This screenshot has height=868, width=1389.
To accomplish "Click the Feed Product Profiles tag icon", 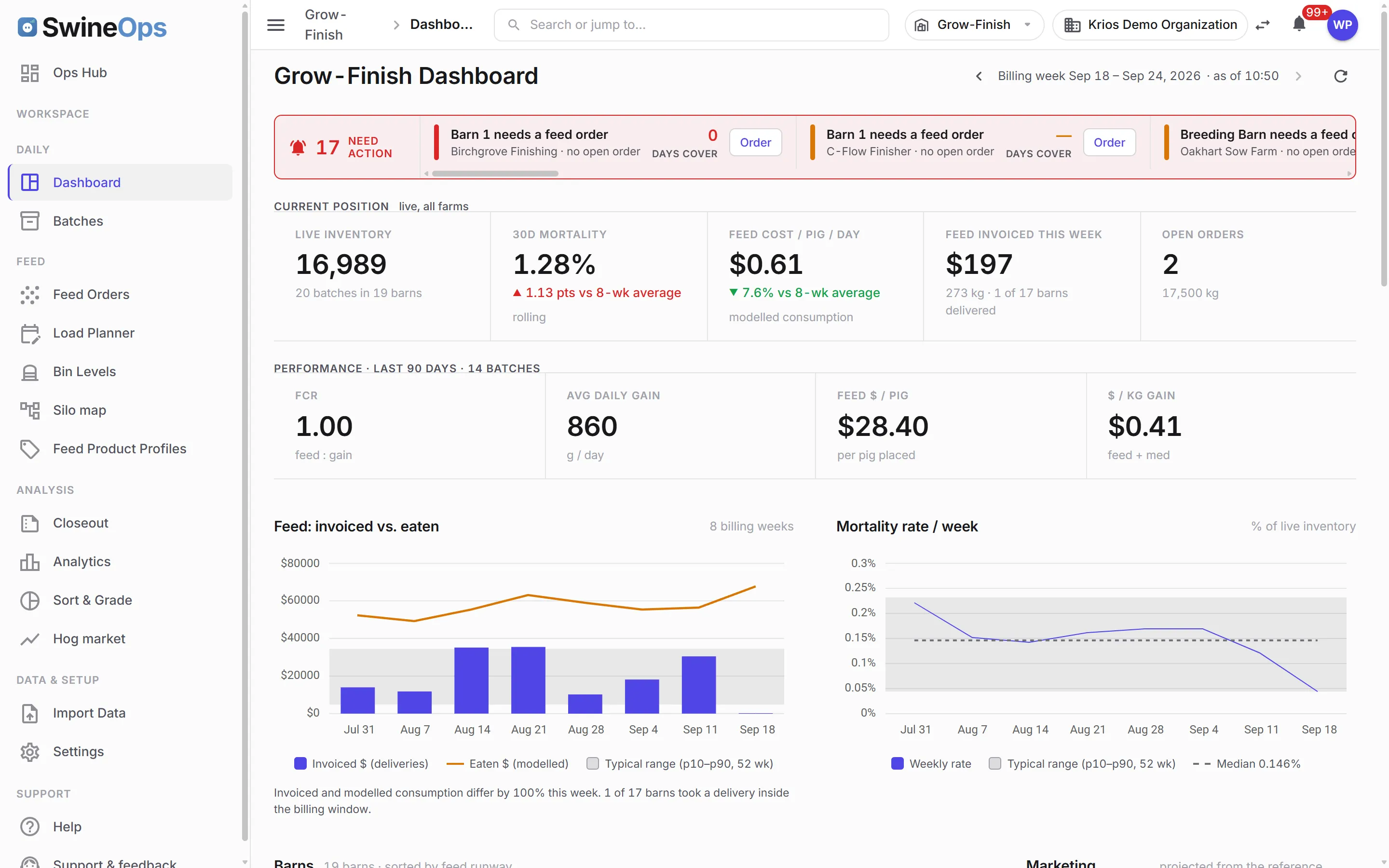I will pyautogui.click(x=30, y=448).
